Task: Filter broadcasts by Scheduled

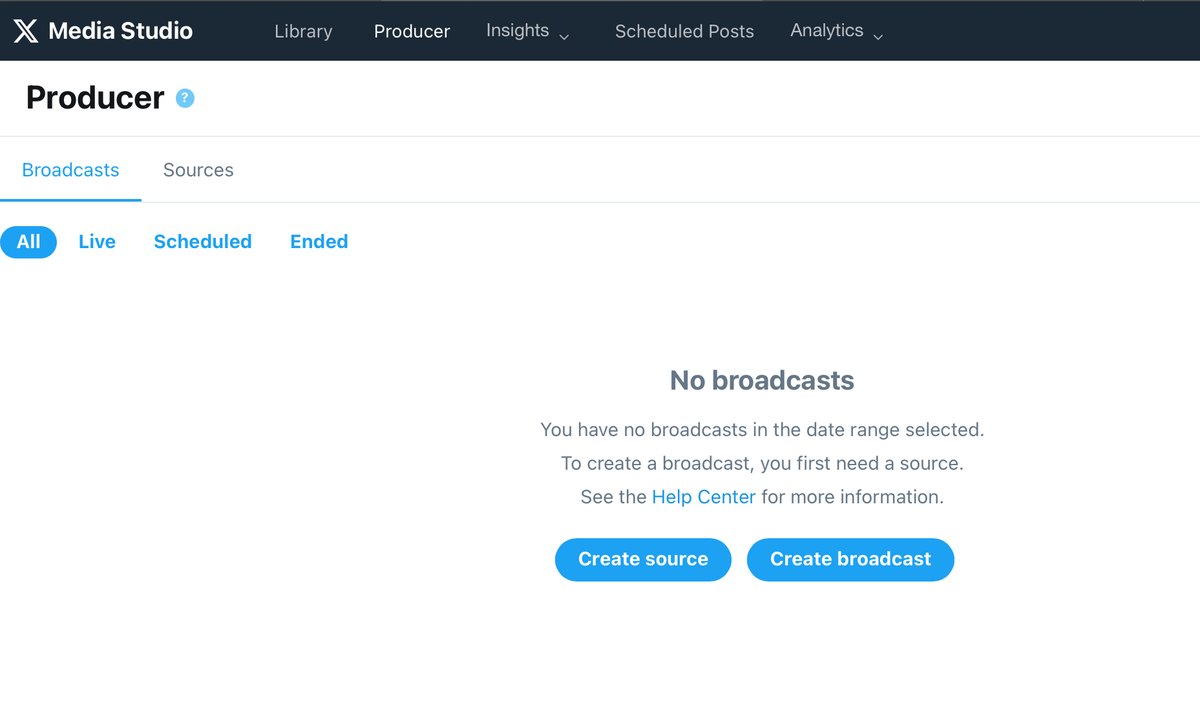Action: (x=203, y=242)
